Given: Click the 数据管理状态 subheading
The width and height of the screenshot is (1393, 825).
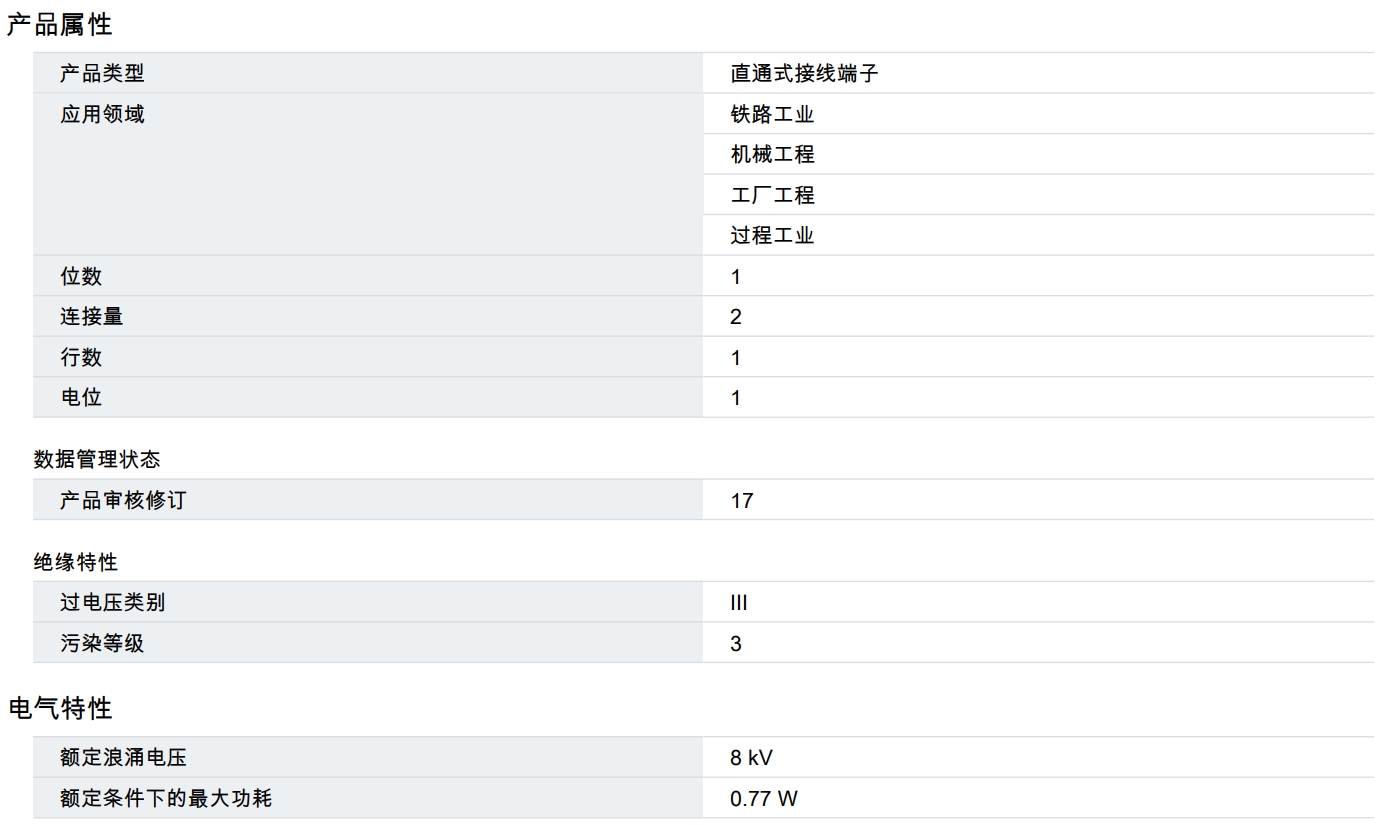Looking at the screenshot, I should click(x=96, y=459).
